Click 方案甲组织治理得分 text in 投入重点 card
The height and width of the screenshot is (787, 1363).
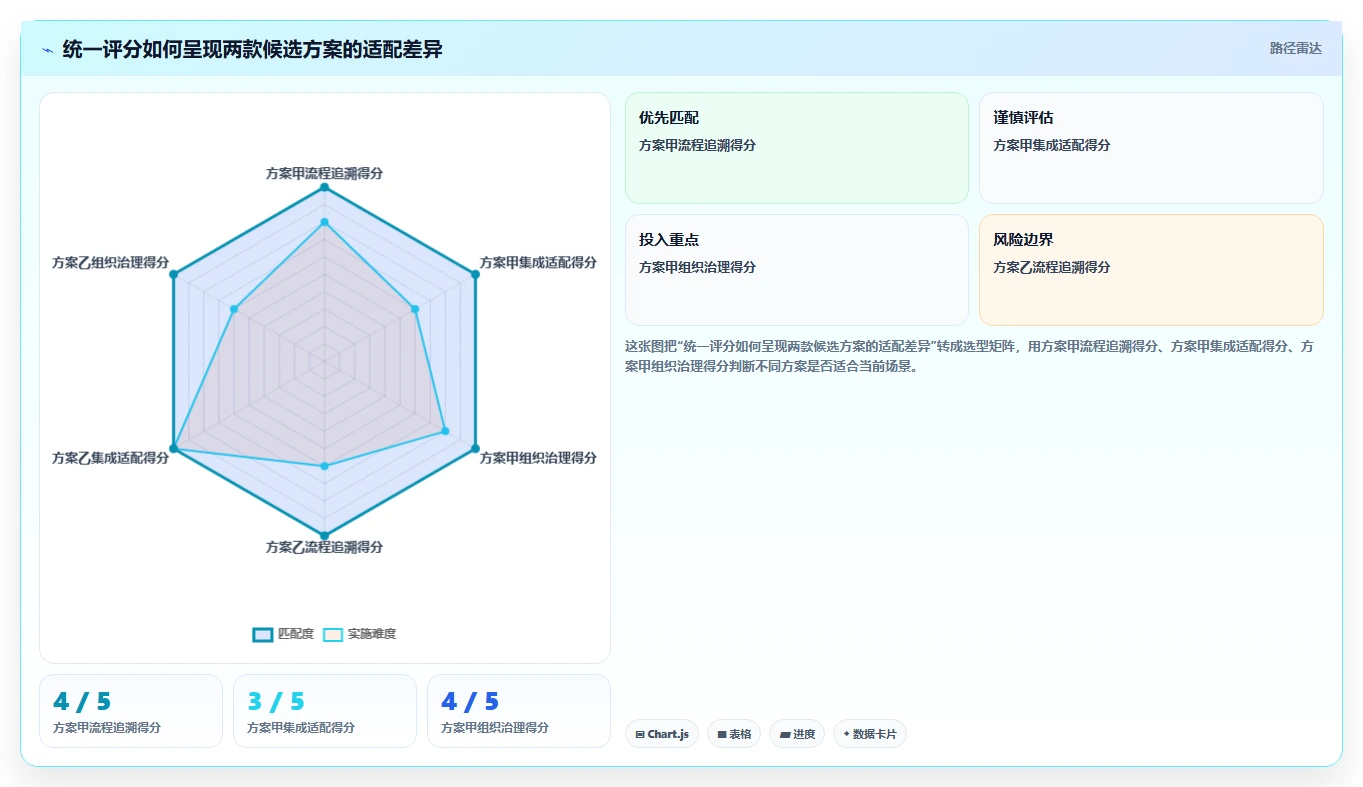tap(698, 267)
